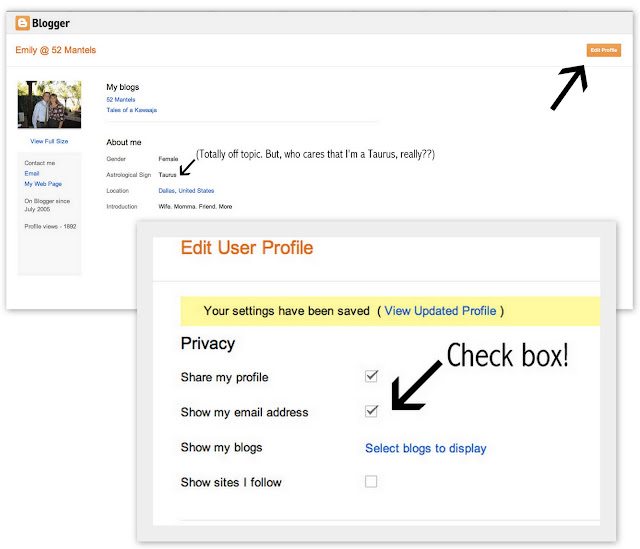The height and width of the screenshot is (549, 640).
Task: Select the 'Taurus' astrological sign value
Action: [167, 175]
